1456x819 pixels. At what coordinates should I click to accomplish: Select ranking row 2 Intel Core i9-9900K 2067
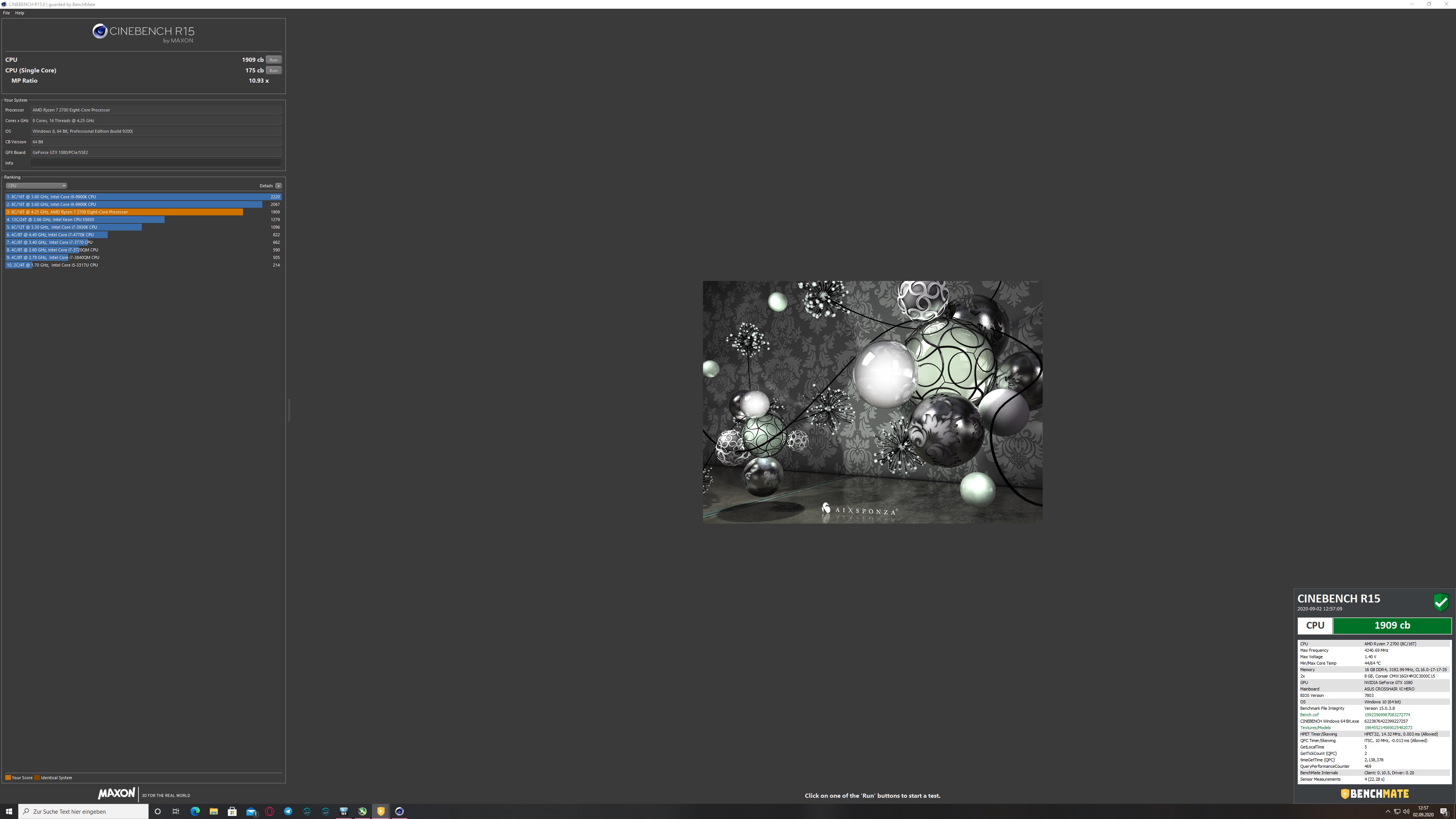144,205
